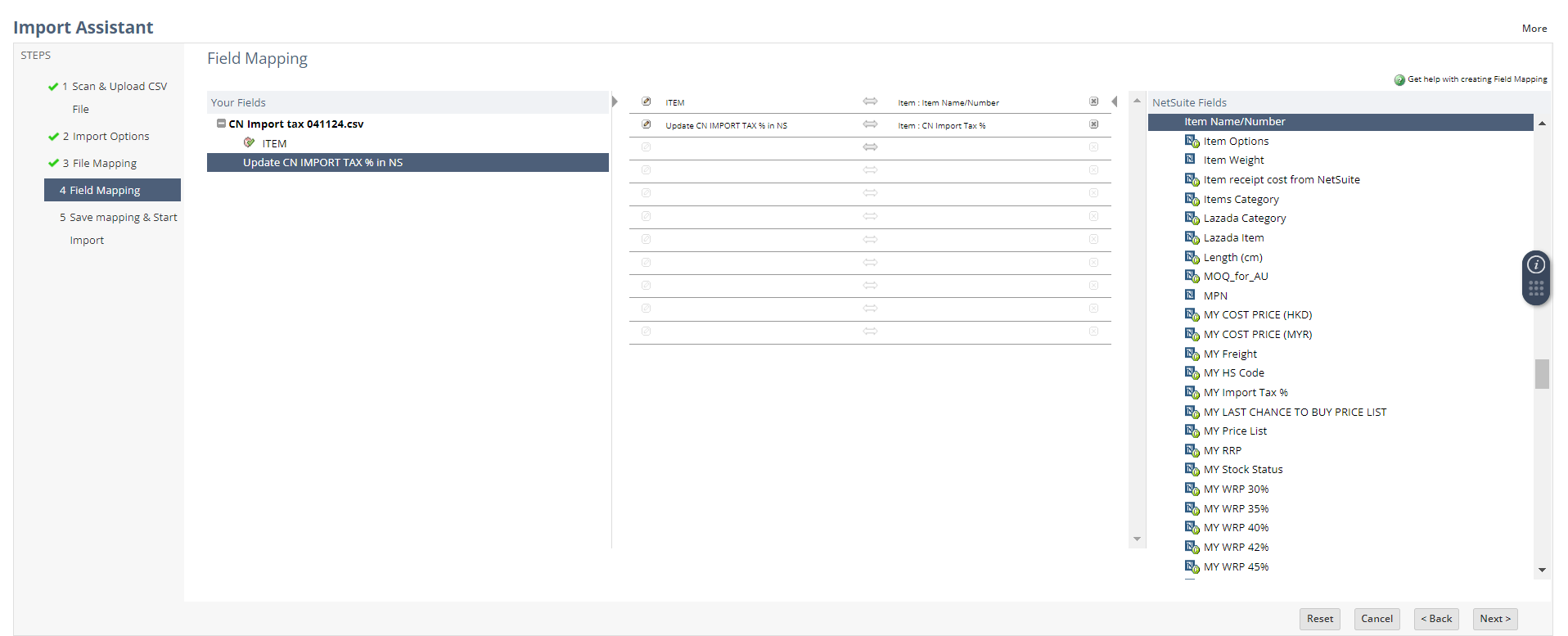Open the floating info panel icon
The width and height of the screenshot is (1568, 636).
coord(1536,264)
